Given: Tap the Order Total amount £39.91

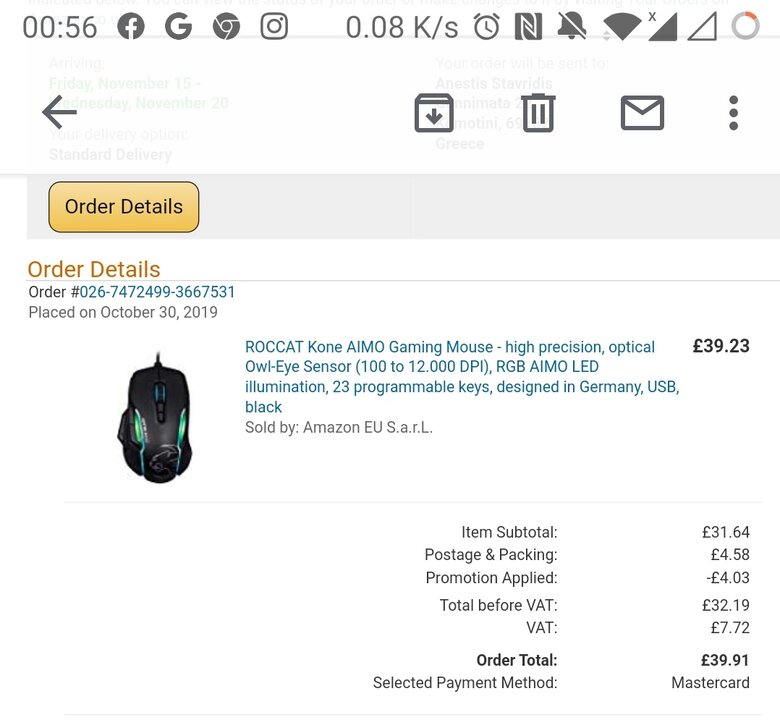Looking at the screenshot, I should (725, 660).
